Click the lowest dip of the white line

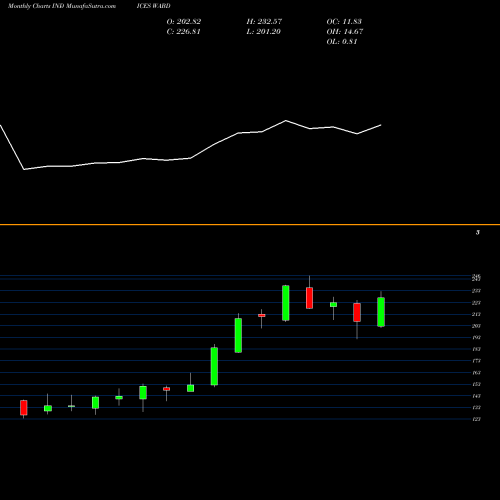pyautogui.click(x=24, y=169)
